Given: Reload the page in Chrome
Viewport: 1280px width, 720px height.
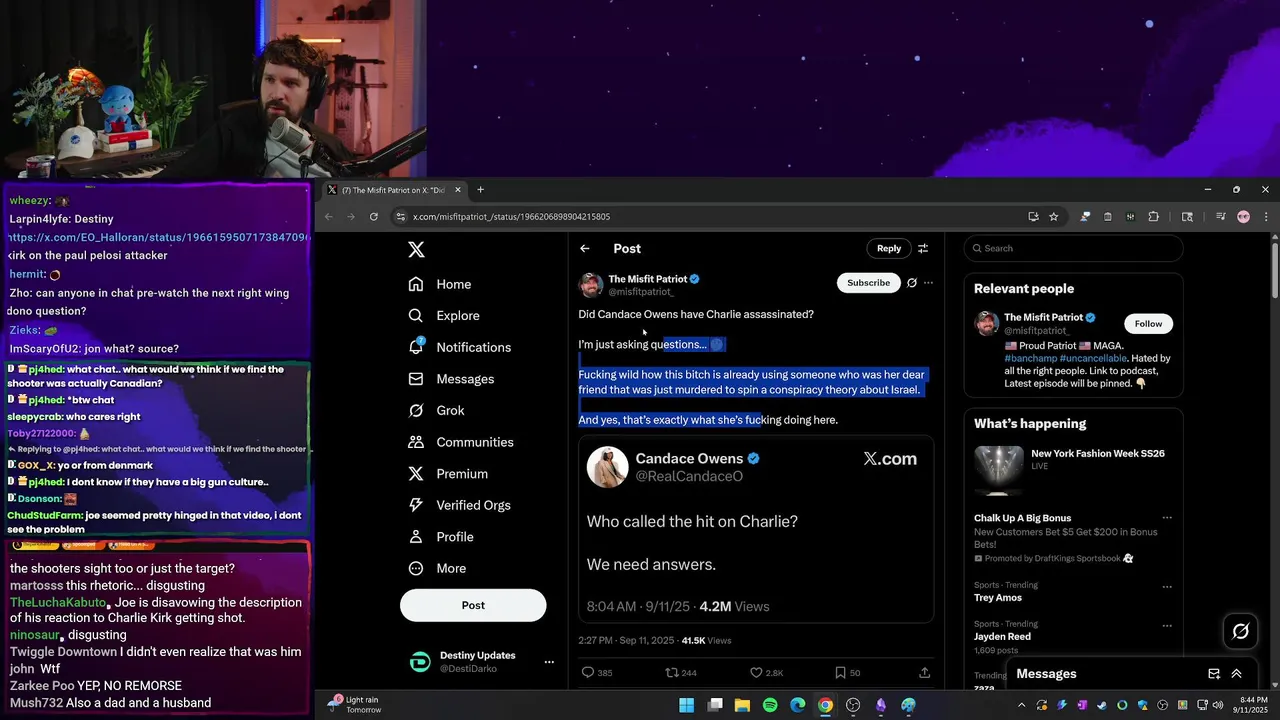Looking at the screenshot, I should 374,217.
